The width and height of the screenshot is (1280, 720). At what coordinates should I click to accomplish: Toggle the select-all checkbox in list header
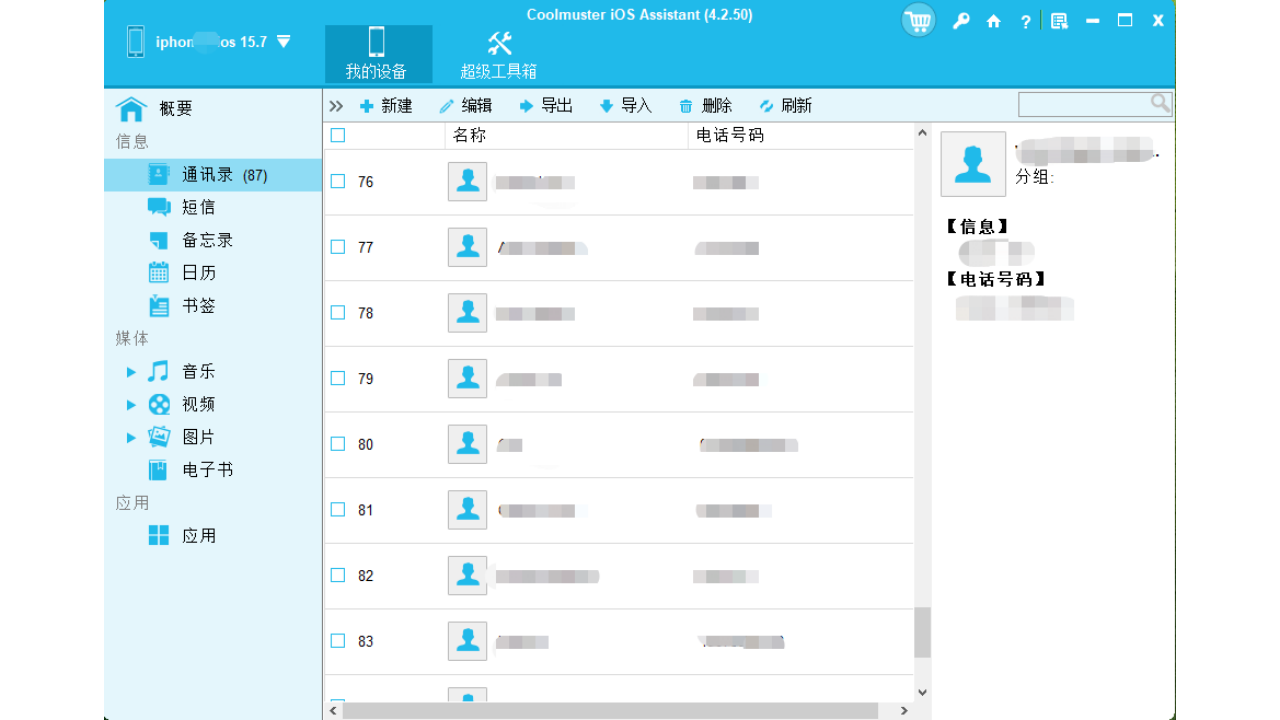click(x=337, y=134)
